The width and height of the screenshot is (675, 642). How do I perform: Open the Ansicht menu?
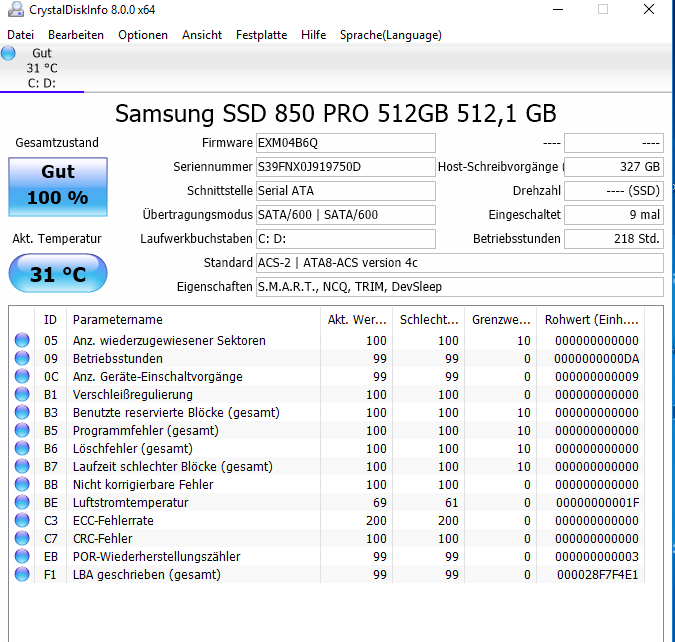point(202,35)
